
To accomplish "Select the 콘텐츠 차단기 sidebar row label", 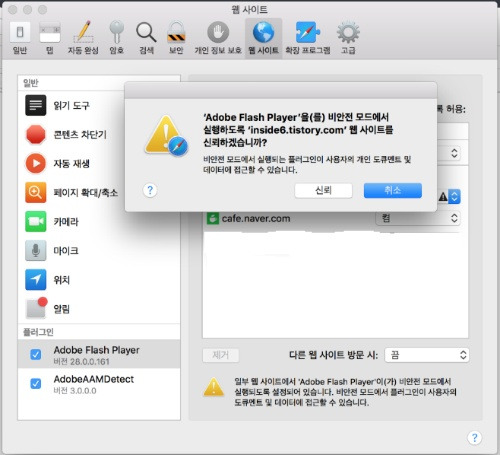I will (x=80, y=135).
